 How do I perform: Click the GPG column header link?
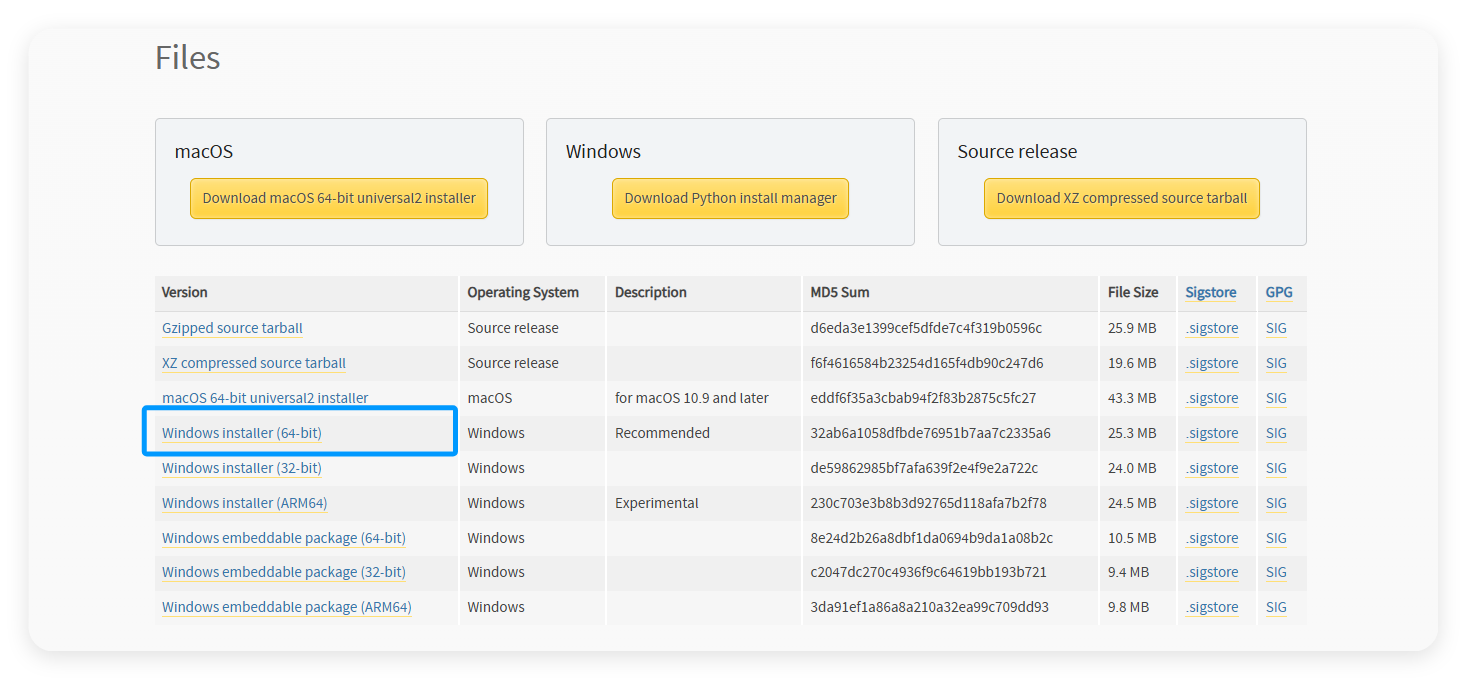pyautogui.click(x=1279, y=292)
